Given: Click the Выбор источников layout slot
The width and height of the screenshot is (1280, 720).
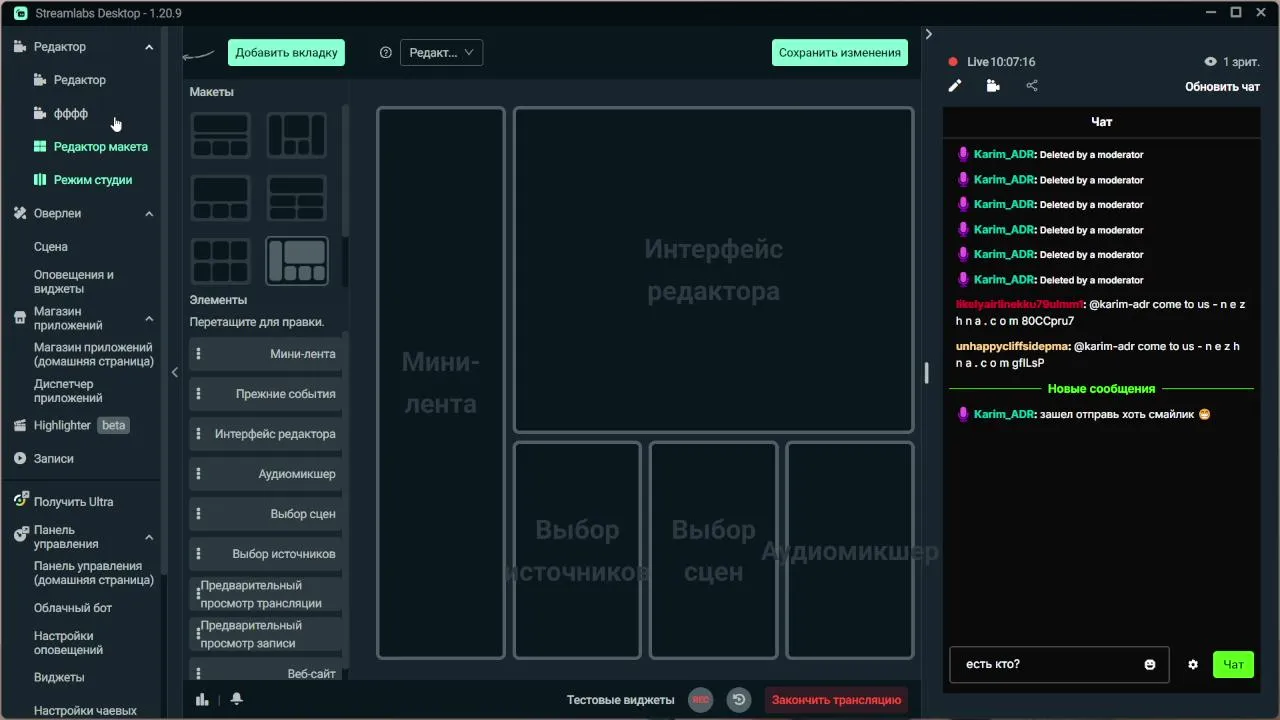Looking at the screenshot, I should (x=577, y=550).
